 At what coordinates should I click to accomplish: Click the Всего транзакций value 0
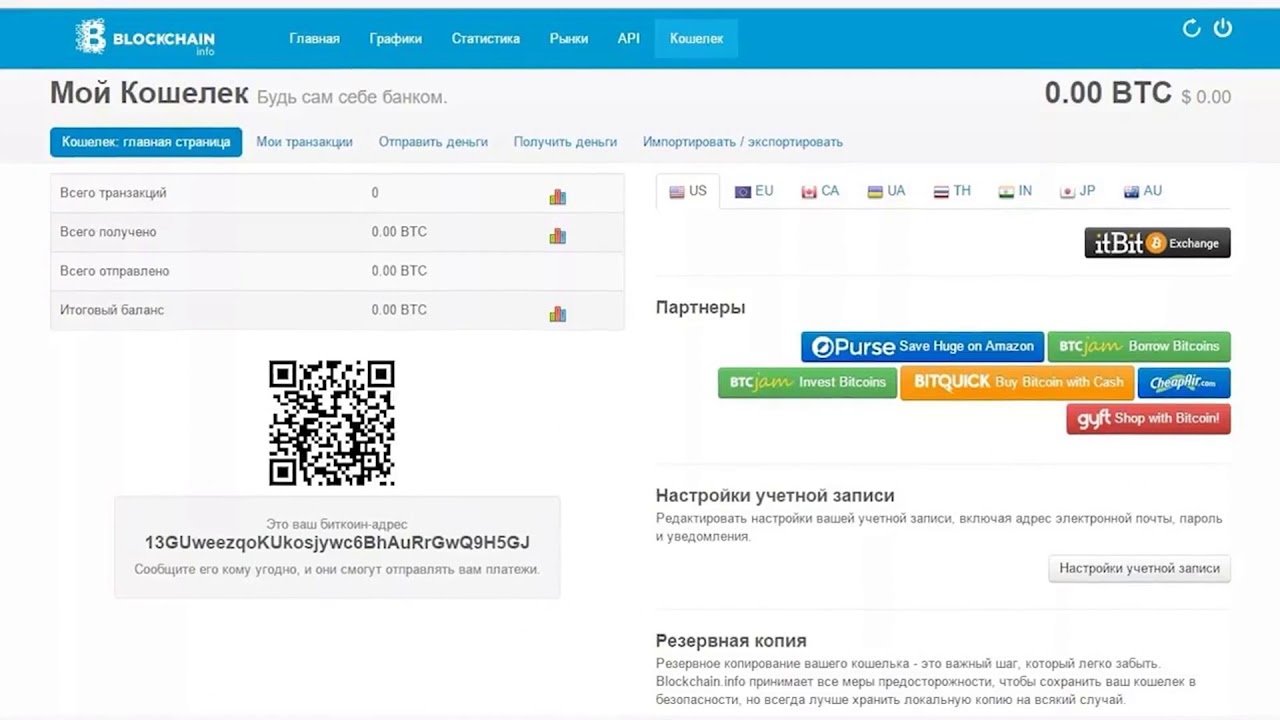coord(375,193)
